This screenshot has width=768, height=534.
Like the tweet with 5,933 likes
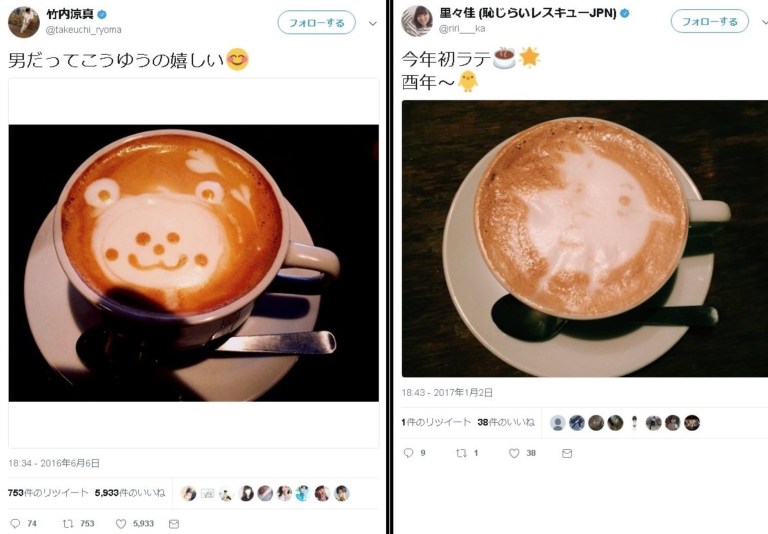click(121, 524)
